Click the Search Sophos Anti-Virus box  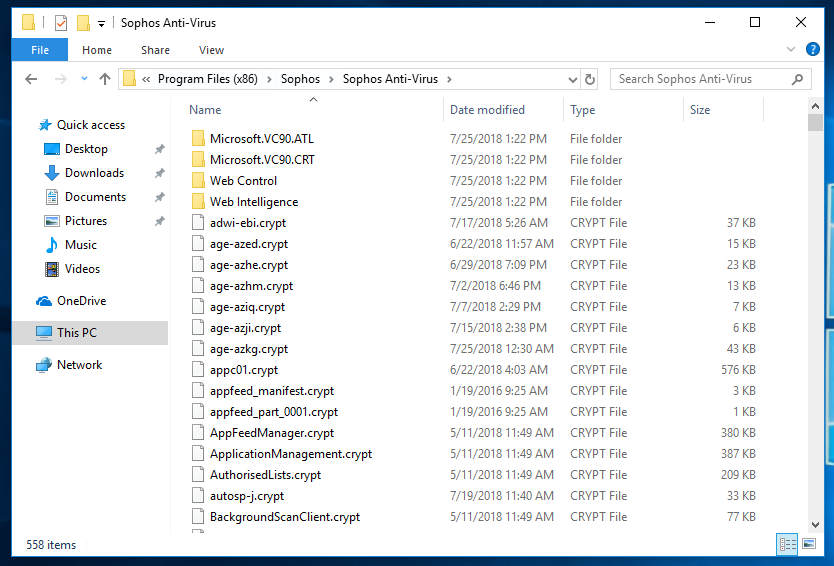click(x=700, y=79)
